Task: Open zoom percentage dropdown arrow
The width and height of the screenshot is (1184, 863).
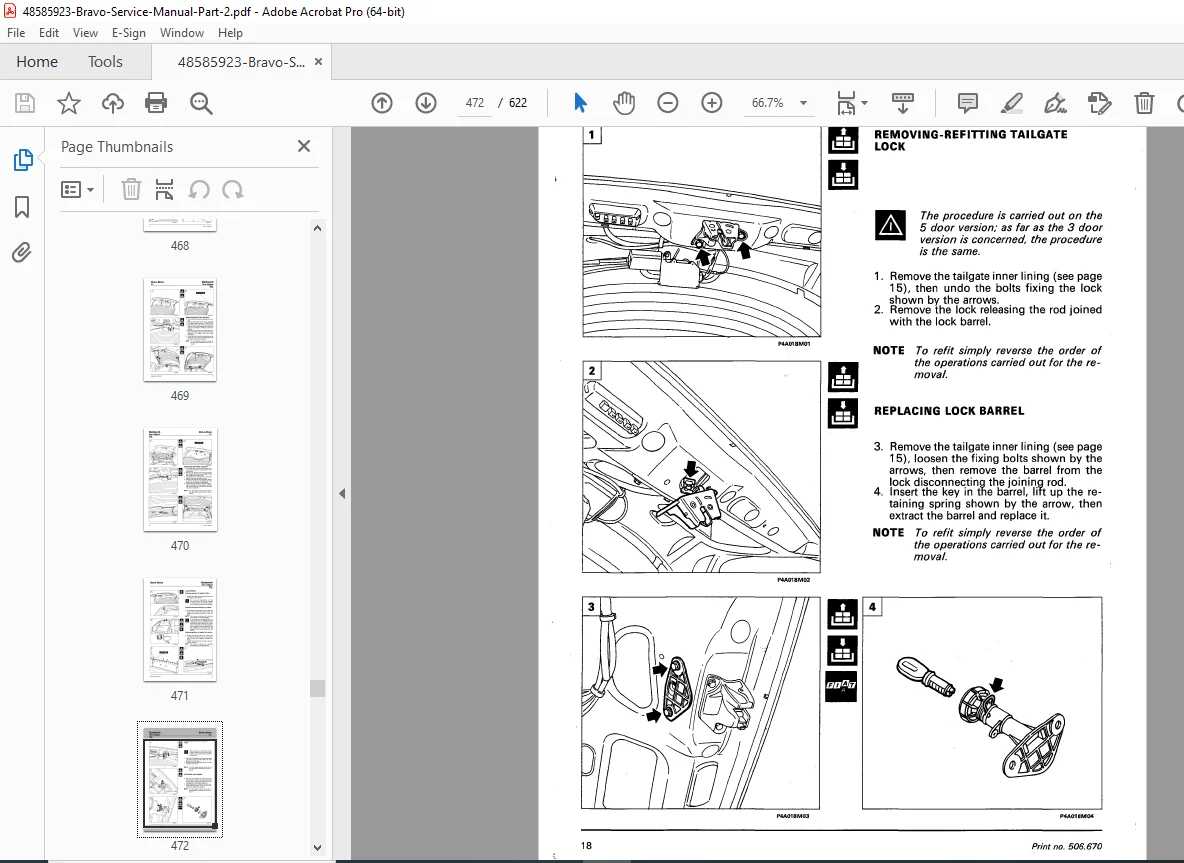Action: 803,103
